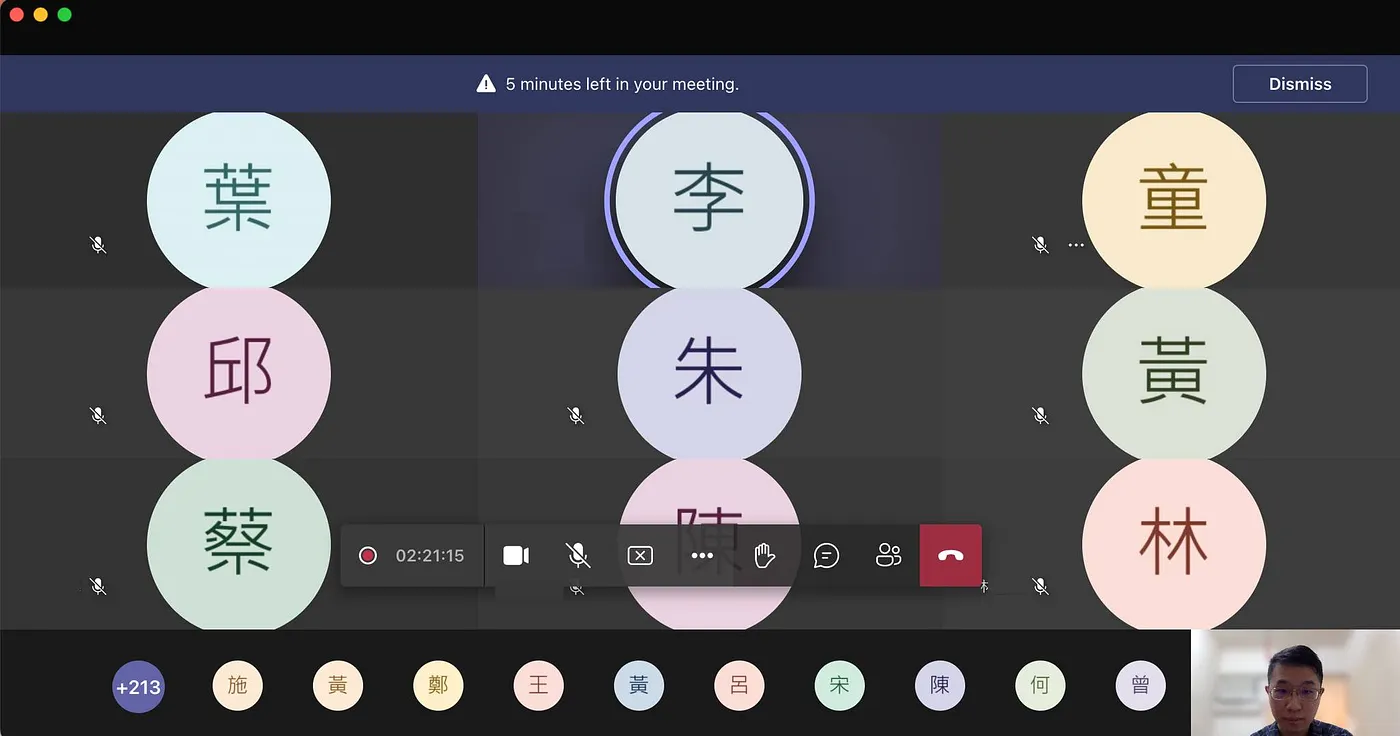Screen dimensions: 1400x736
Task: Select 曾 avatar in the bottom strip
Action: (x=1141, y=686)
